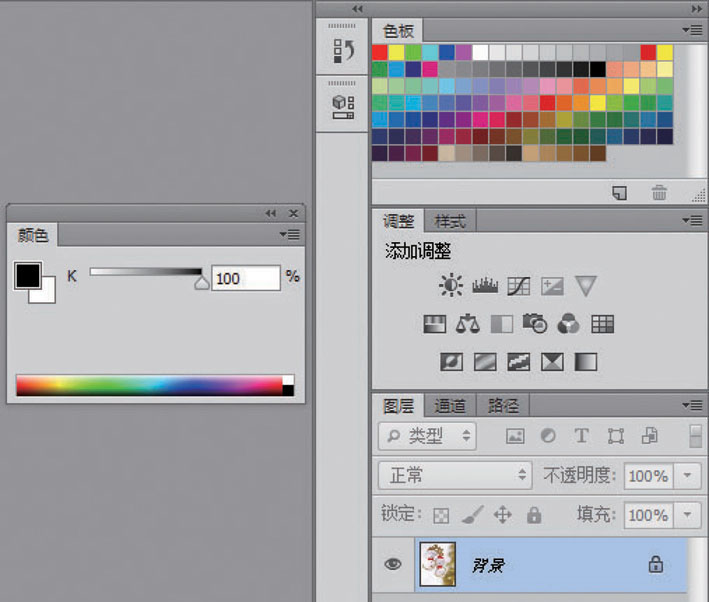Switch to the 样式 tab
Image resolution: width=709 pixels, height=602 pixels.
point(450,221)
